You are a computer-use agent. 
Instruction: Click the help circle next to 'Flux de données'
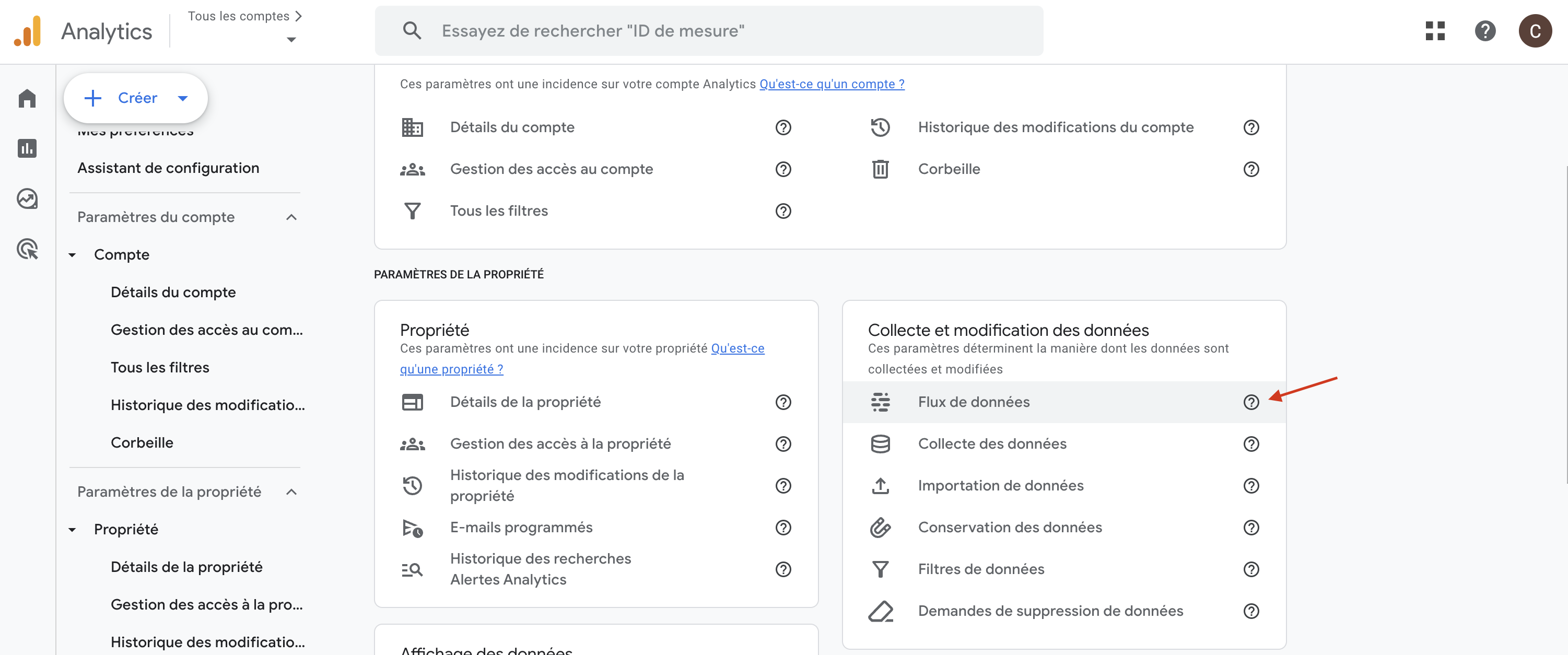coord(1251,402)
